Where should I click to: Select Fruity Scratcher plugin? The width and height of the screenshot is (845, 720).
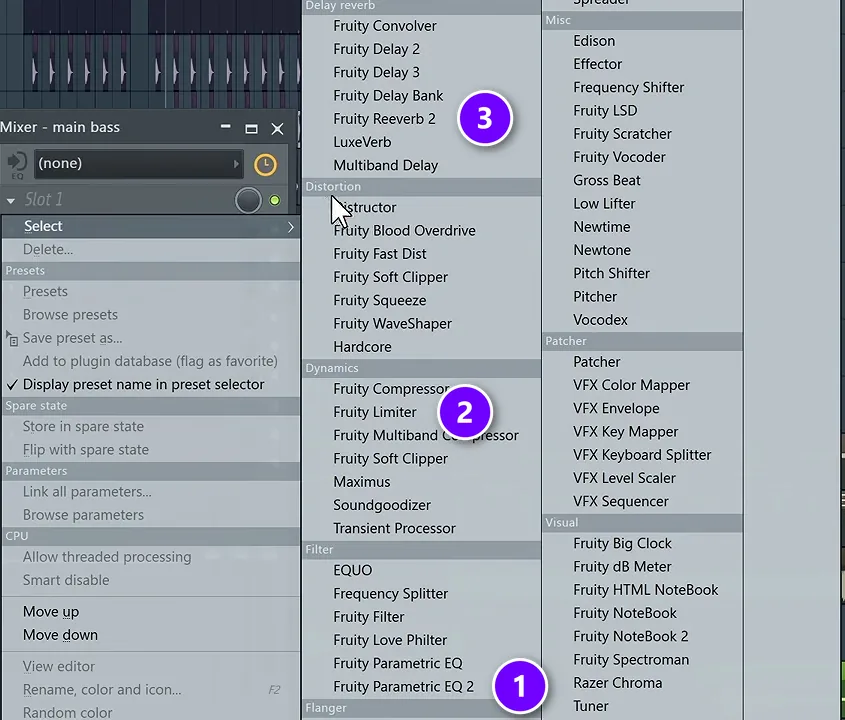[622, 134]
